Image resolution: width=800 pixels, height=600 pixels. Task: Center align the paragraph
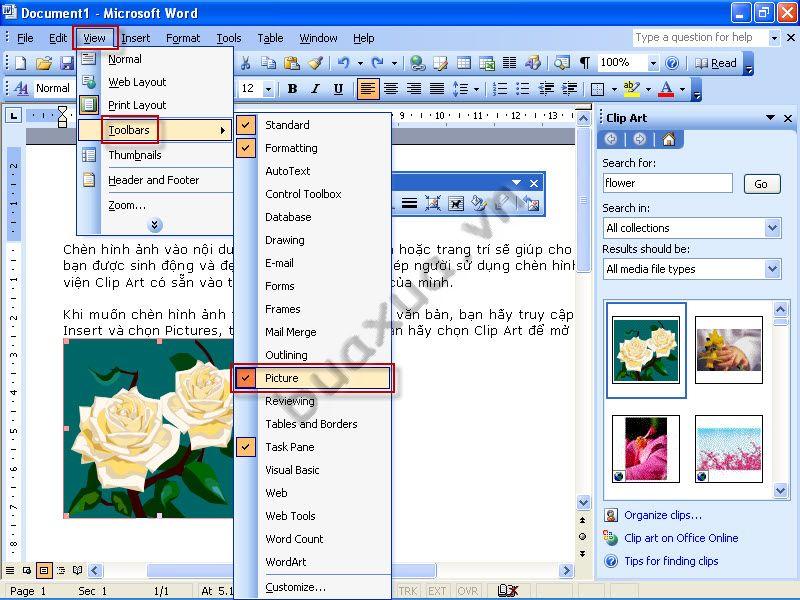pyautogui.click(x=391, y=89)
